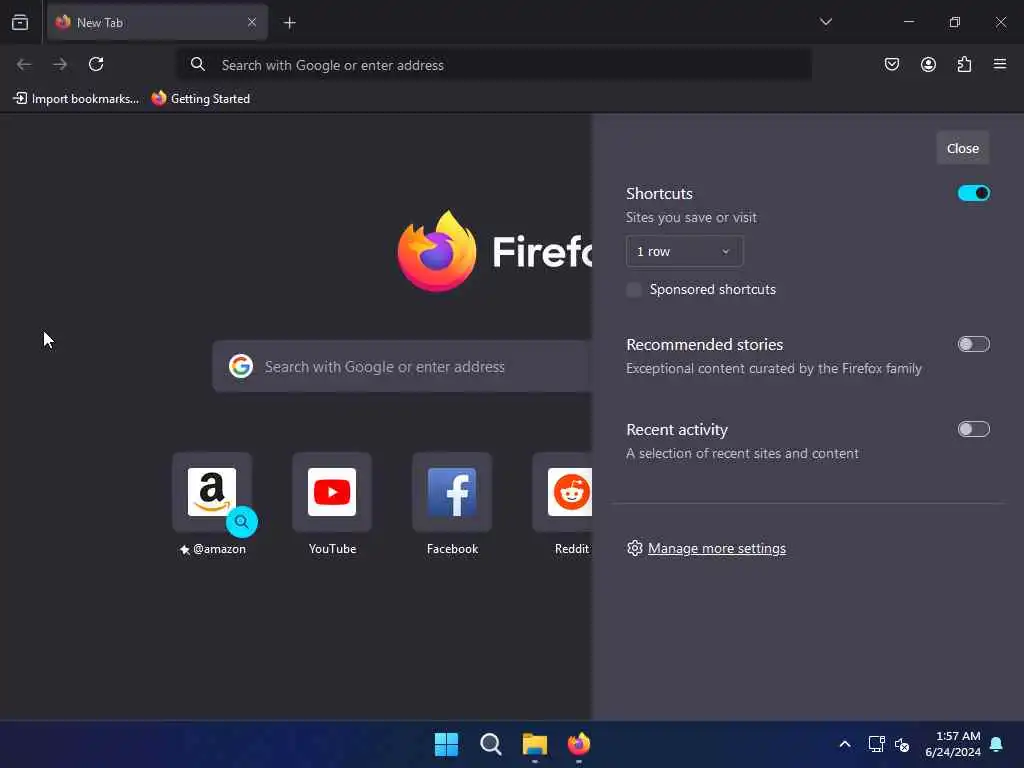Select the New Tab tab
The image size is (1024, 768).
click(x=157, y=22)
